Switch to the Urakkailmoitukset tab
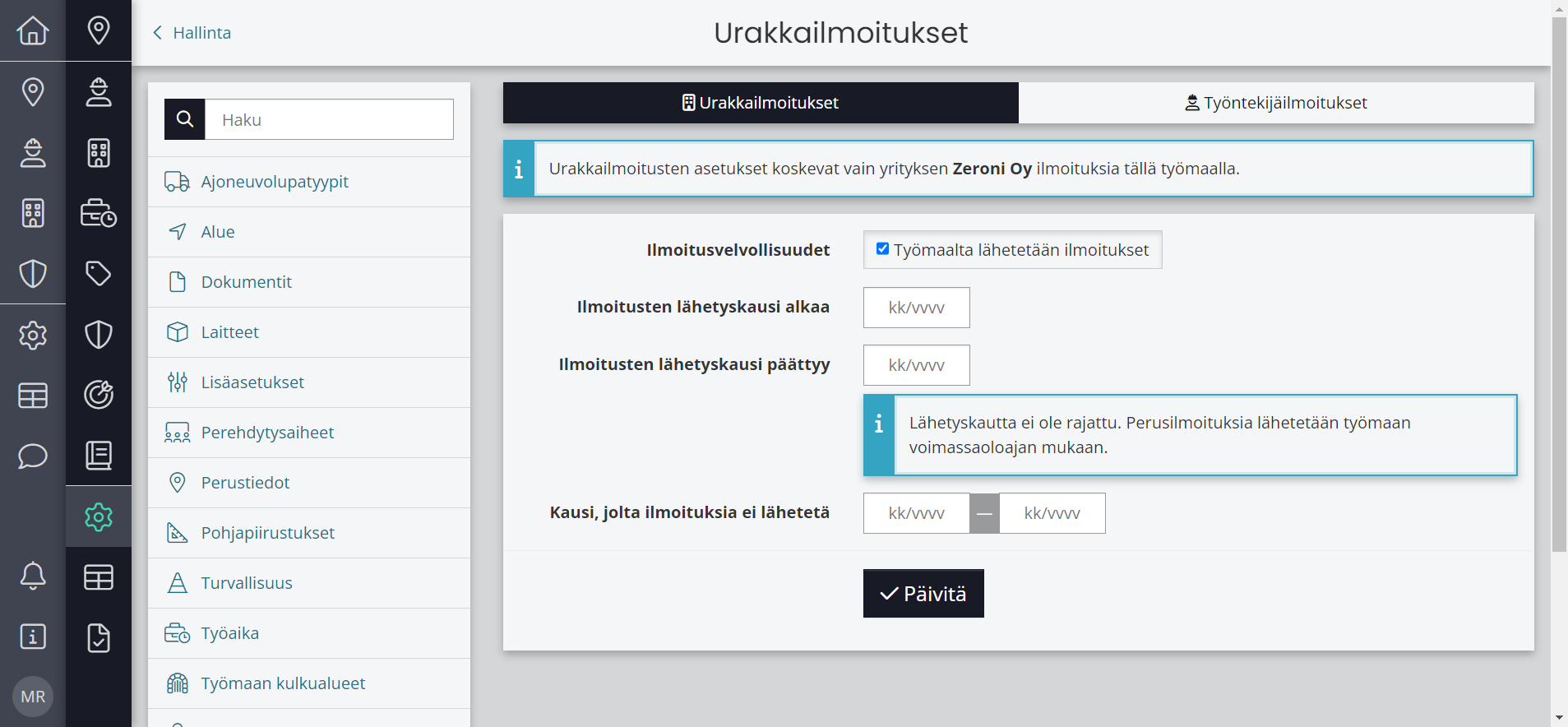The image size is (1568, 727). (x=761, y=103)
